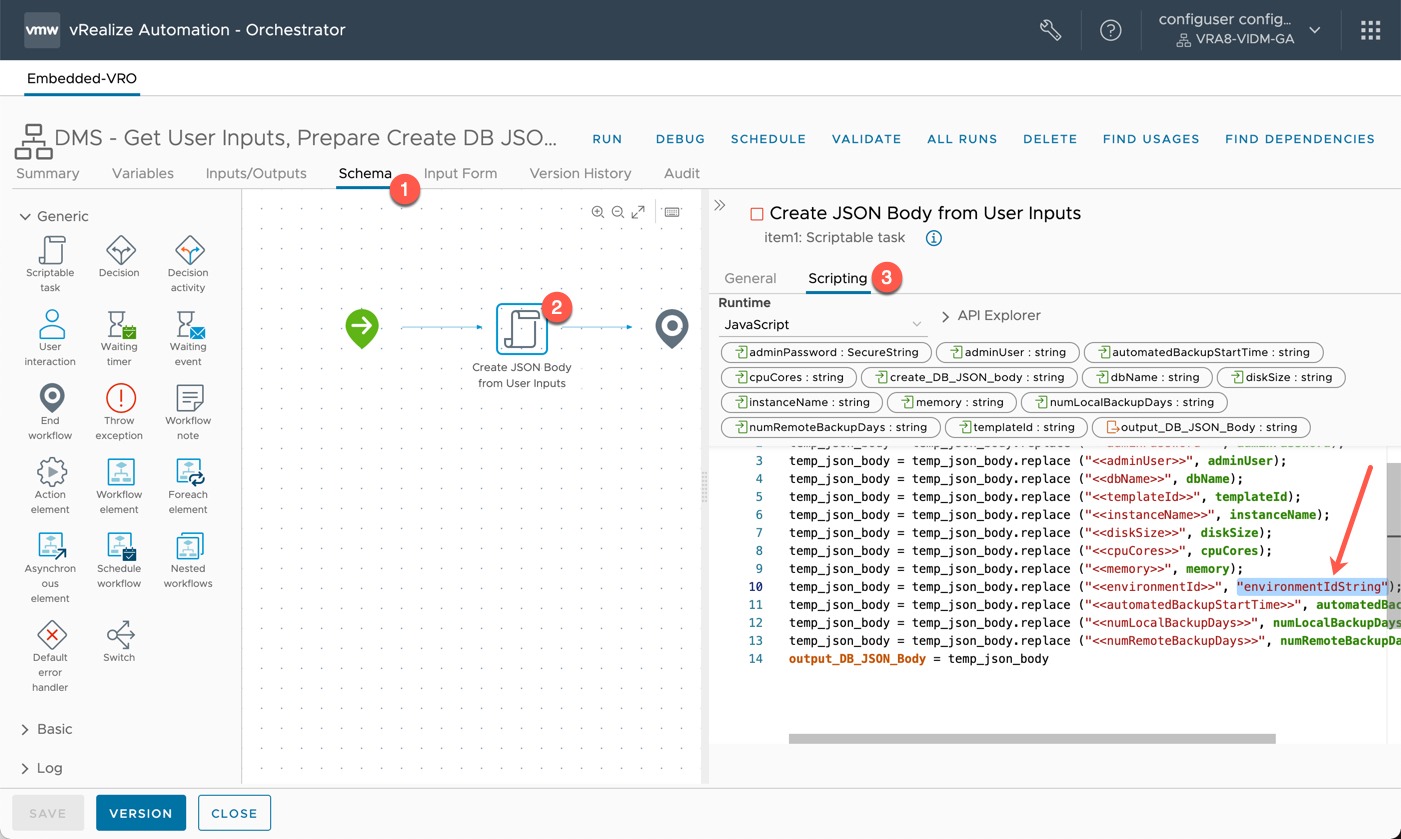
Task: Open the wrench tools menu
Action: tap(1050, 30)
